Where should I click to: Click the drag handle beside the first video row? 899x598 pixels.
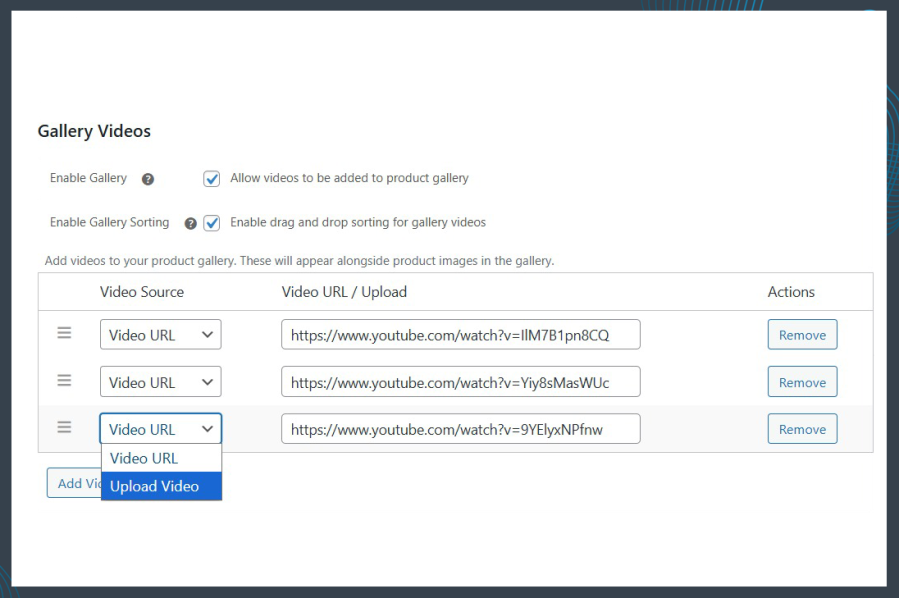[64, 334]
